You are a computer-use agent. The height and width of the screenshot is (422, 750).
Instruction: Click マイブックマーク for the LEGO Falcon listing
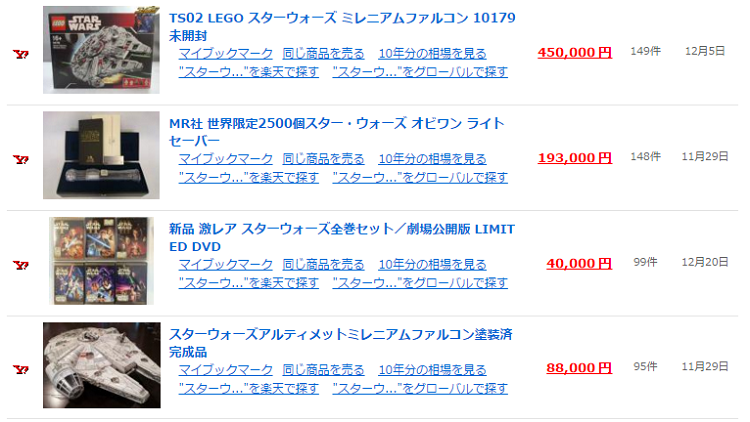pyautogui.click(x=226, y=53)
